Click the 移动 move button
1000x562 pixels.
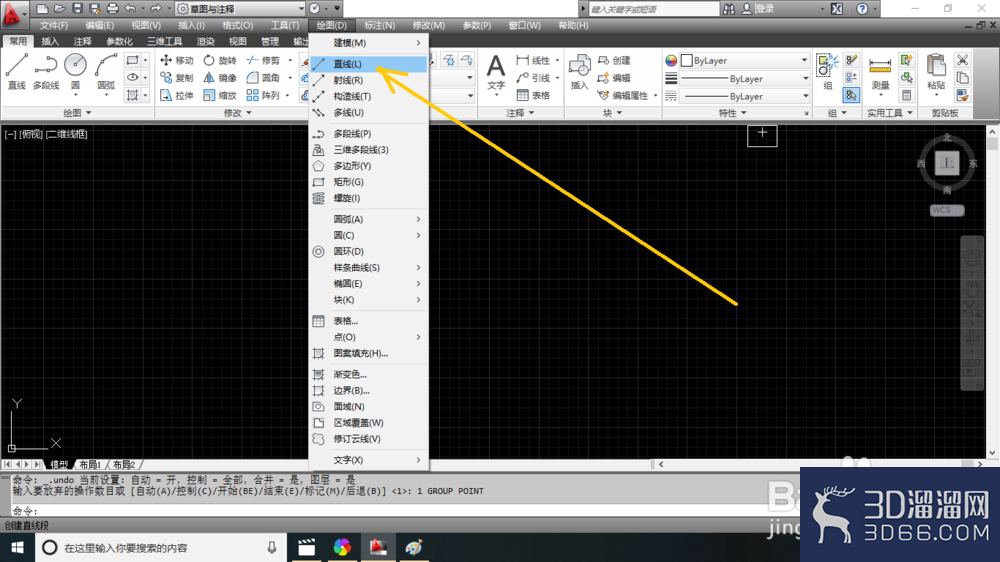click(177, 60)
